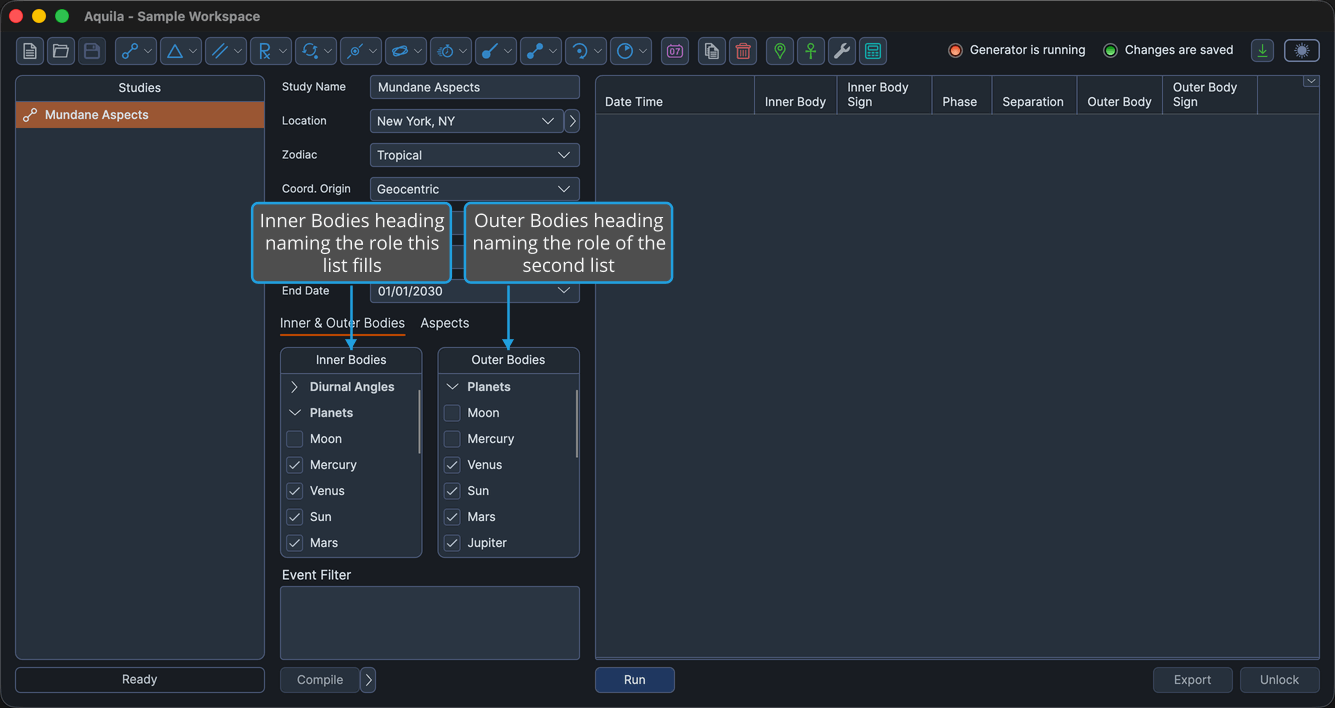The height and width of the screenshot is (708, 1335).
Task: Select the planet with crossing line tool
Action: [361, 51]
